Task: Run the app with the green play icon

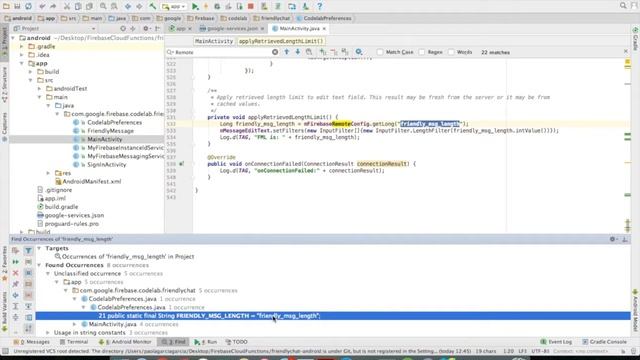Action: pos(195,6)
